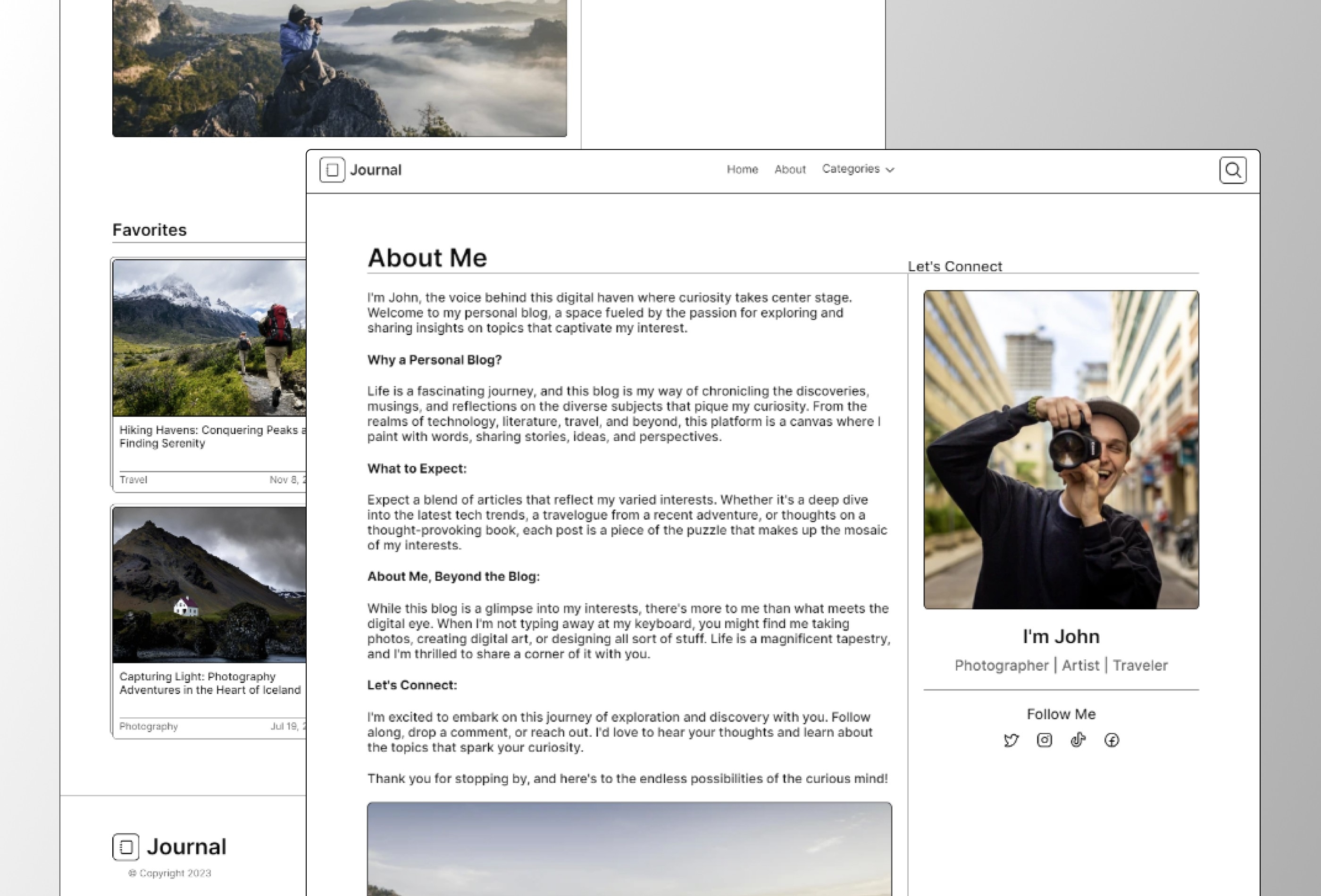This screenshot has height=896, width=1321.
Task: Click the Twitter/X social icon
Action: click(x=1010, y=740)
